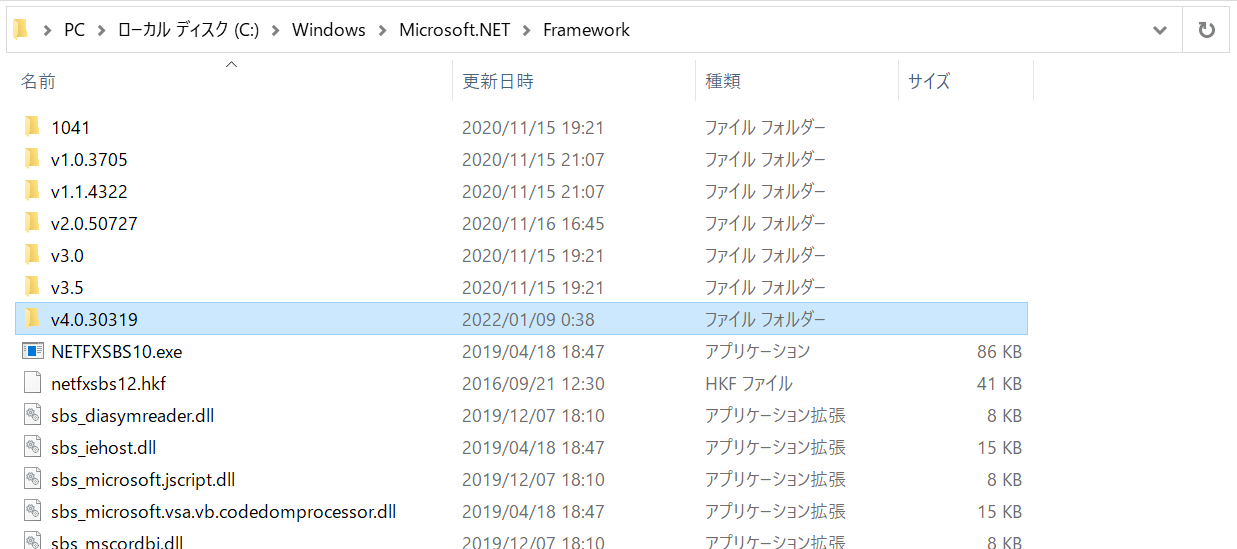This screenshot has width=1237, height=549.
Task: Click the v2.0.50727 folder icon
Action: (x=33, y=224)
